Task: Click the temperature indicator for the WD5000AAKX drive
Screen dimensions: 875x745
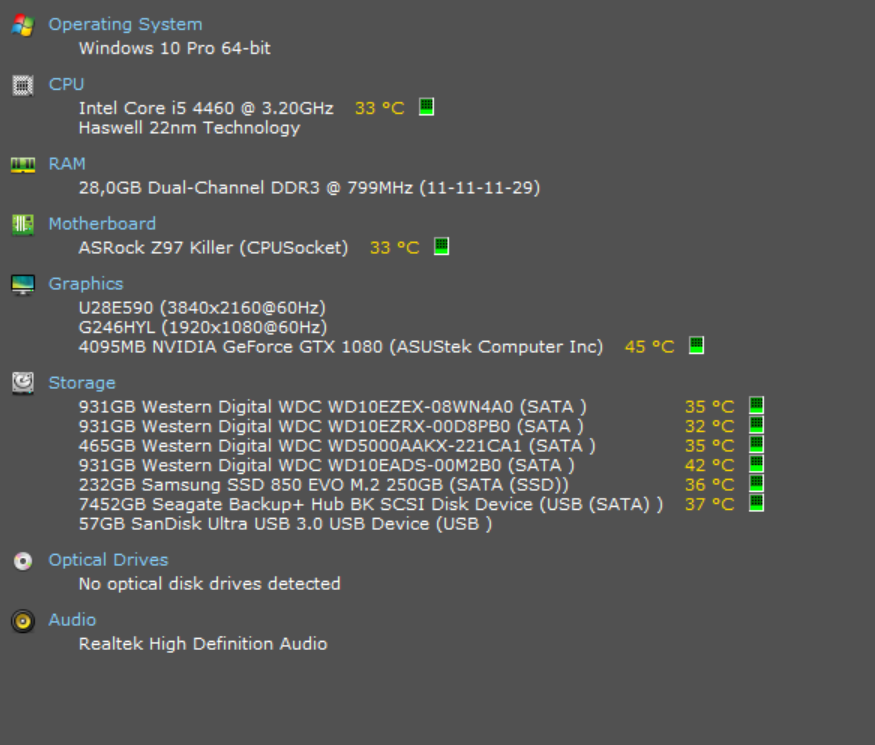Action: click(757, 444)
